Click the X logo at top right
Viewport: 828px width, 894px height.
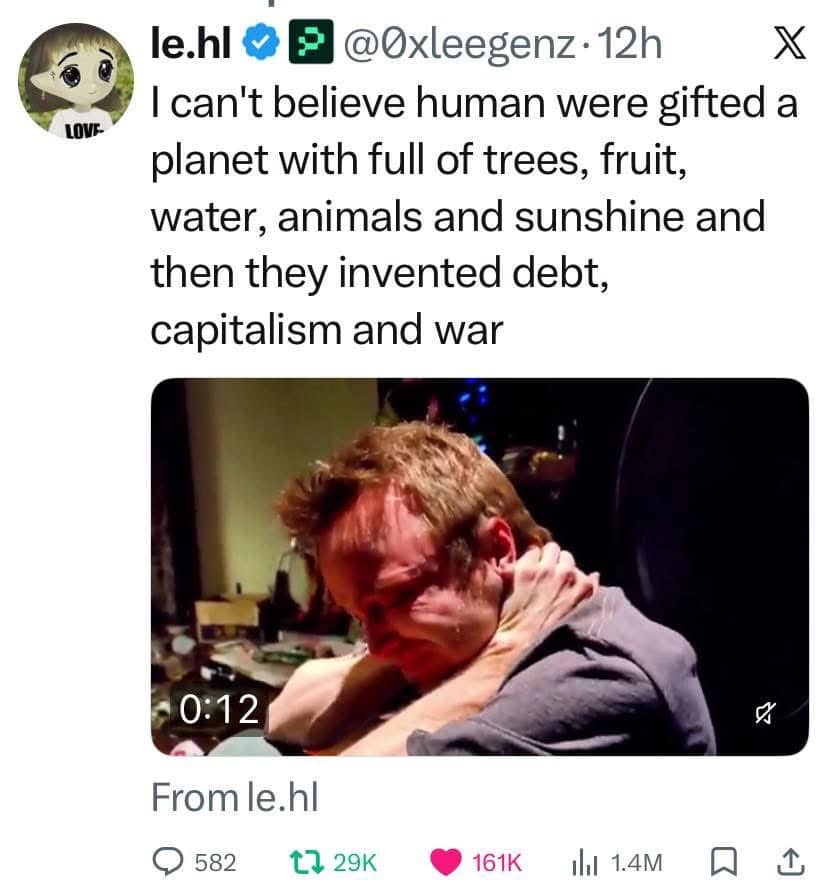(788, 46)
